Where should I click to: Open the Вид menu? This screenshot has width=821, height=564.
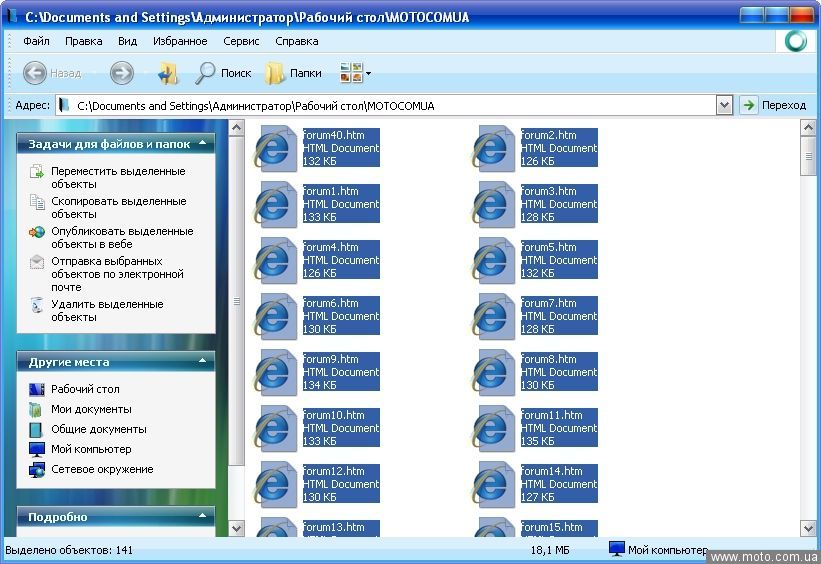pyautogui.click(x=127, y=41)
